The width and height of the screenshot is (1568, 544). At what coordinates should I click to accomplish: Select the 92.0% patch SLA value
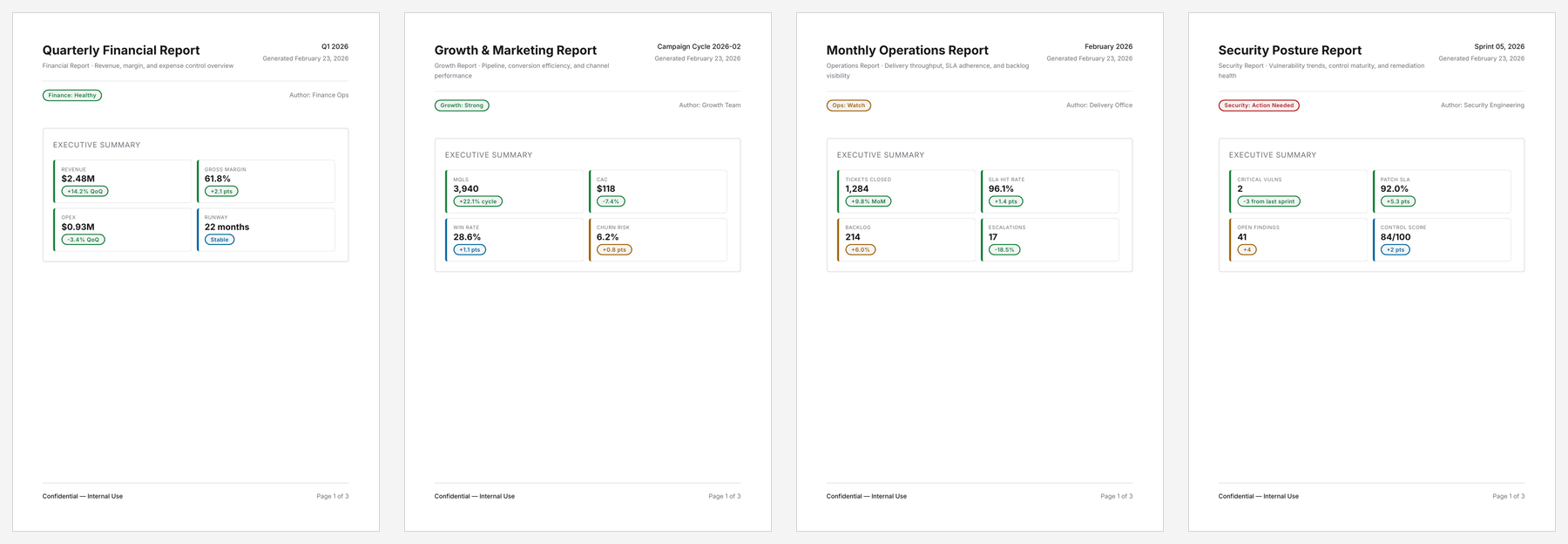[x=1394, y=188]
